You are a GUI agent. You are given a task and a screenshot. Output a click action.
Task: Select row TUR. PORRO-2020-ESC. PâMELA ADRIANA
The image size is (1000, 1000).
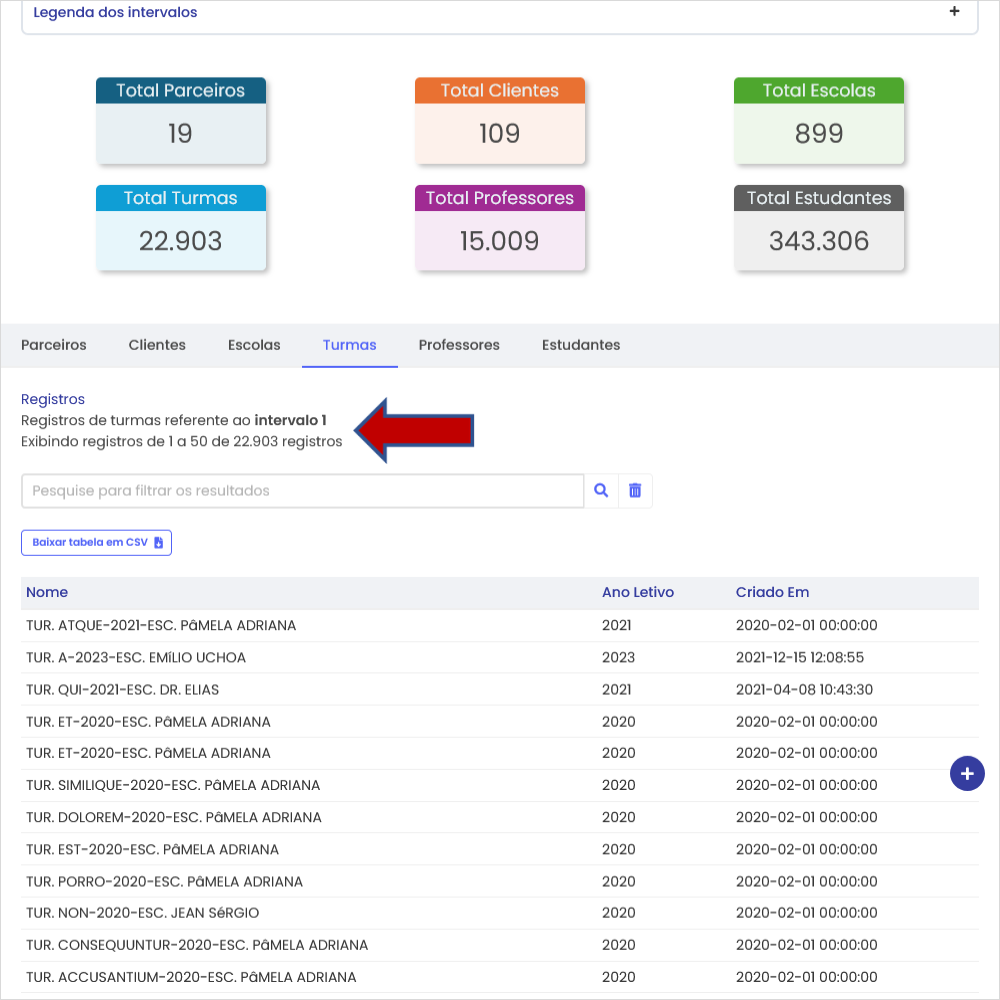coord(500,882)
